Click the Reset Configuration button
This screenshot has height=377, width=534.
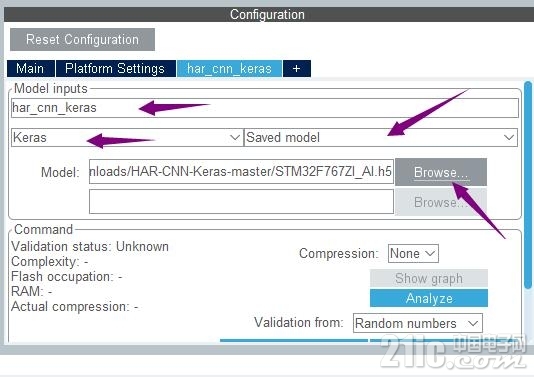click(82, 40)
